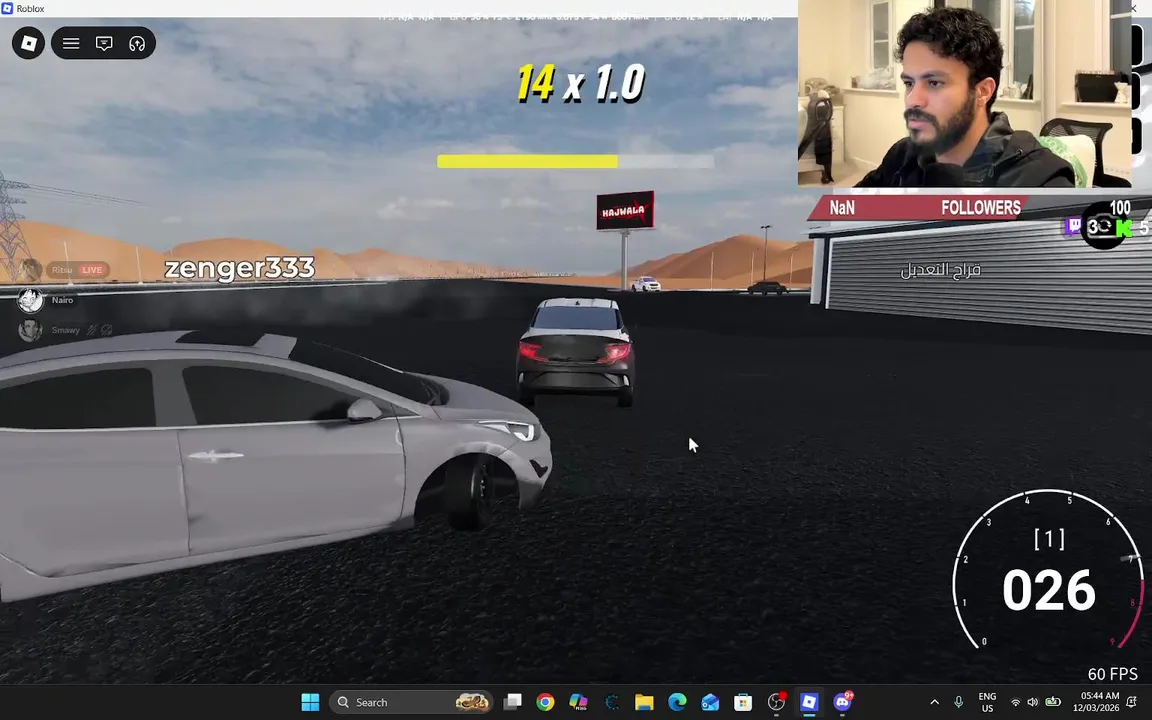The image size is (1152, 720).
Task: Click the muted microphone icon beside Smawy
Action: 92,330
